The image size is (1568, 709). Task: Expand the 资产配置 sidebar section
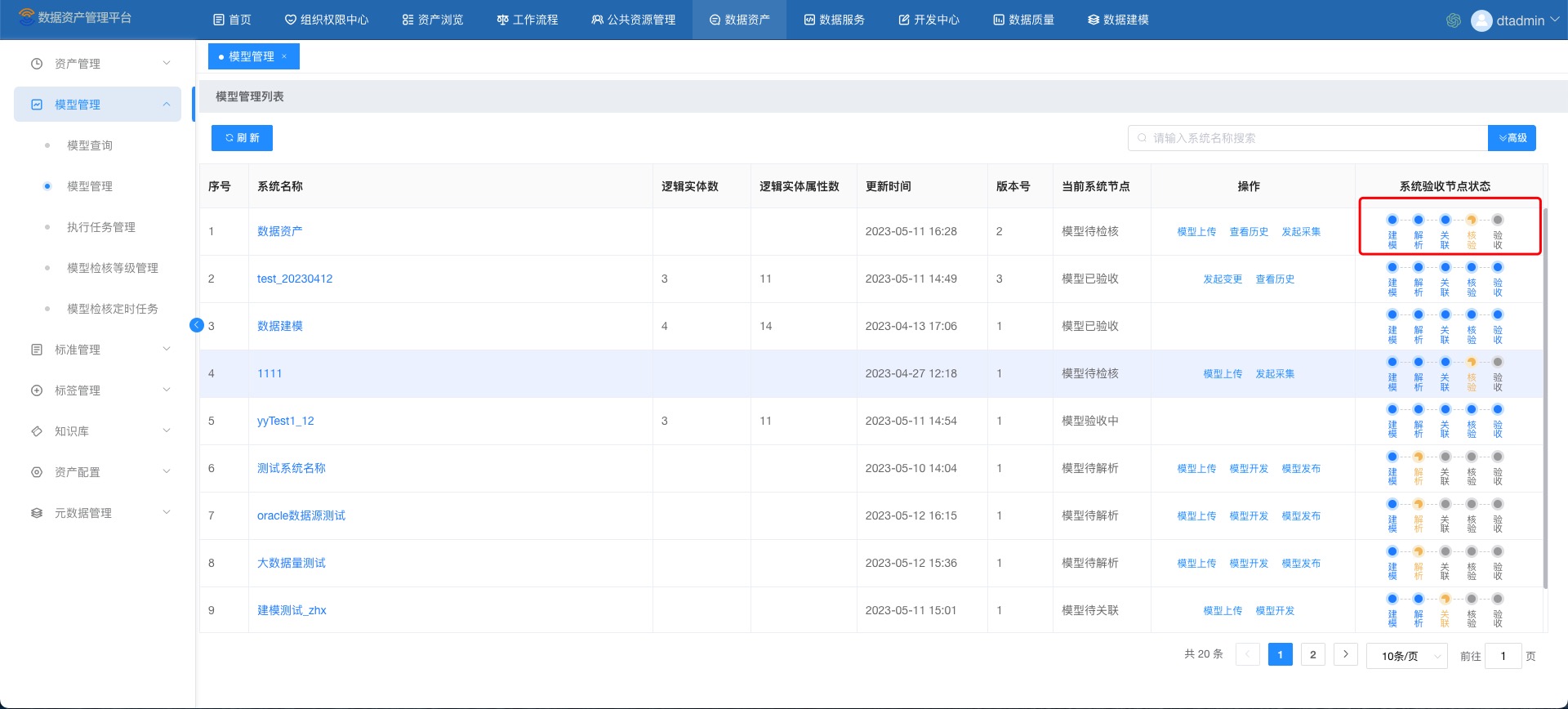coord(167,471)
